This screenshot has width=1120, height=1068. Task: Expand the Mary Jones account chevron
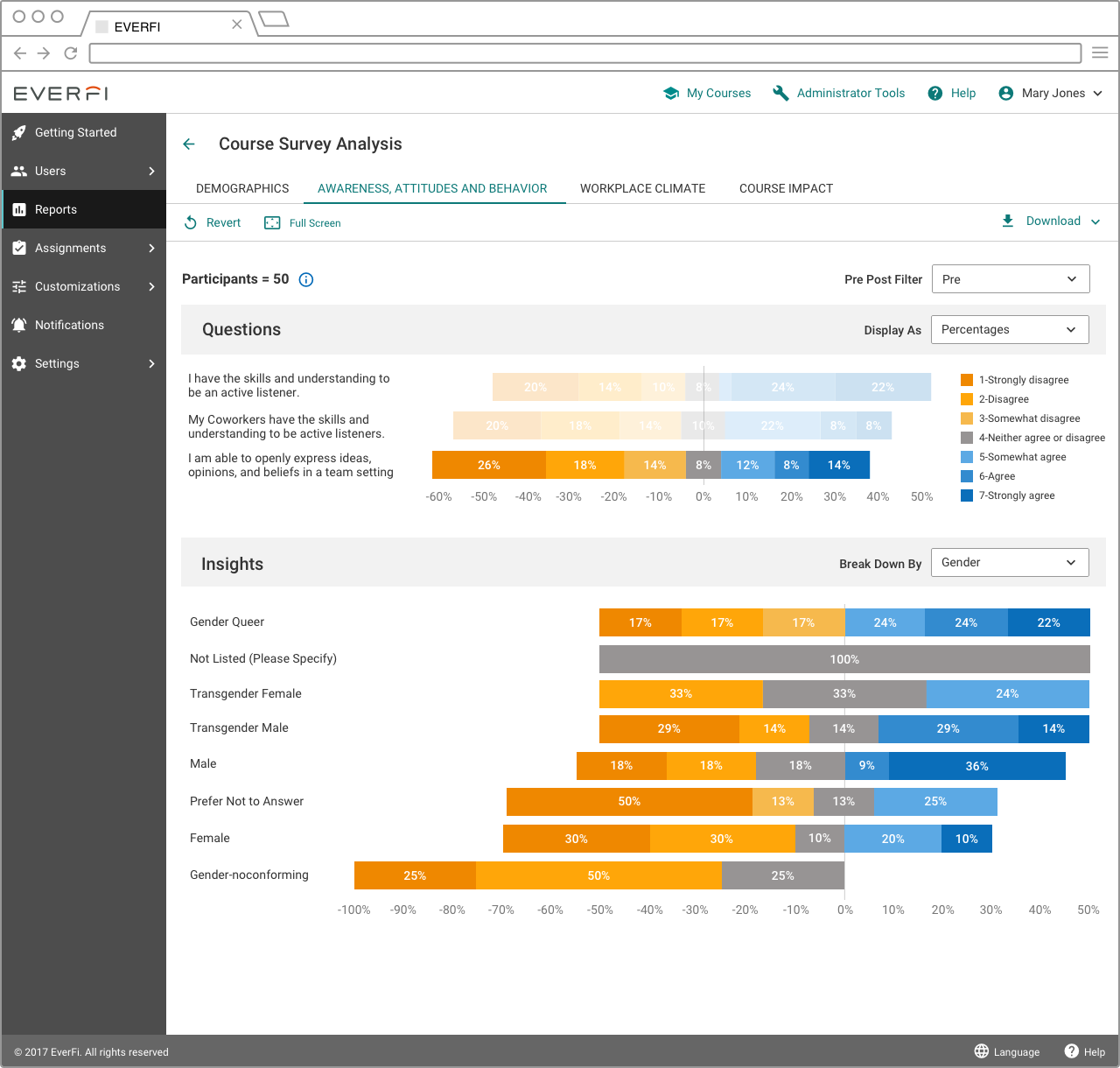[x=1098, y=94]
